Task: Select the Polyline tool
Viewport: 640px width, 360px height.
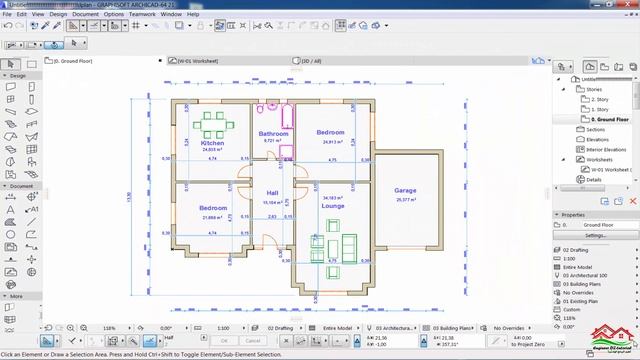Action: point(31,234)
